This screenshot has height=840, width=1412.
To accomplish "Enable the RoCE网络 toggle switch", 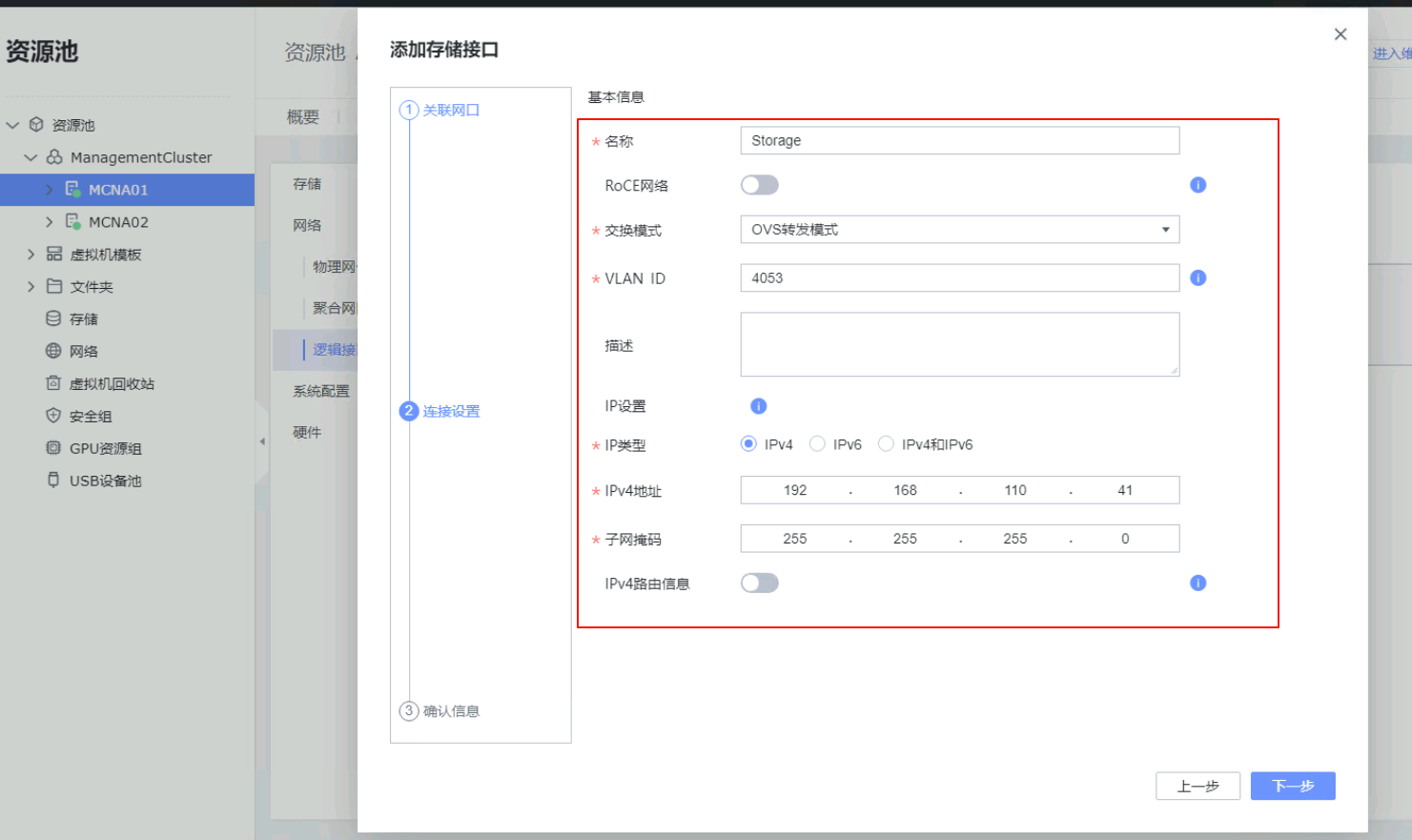I will click(759, 185).
